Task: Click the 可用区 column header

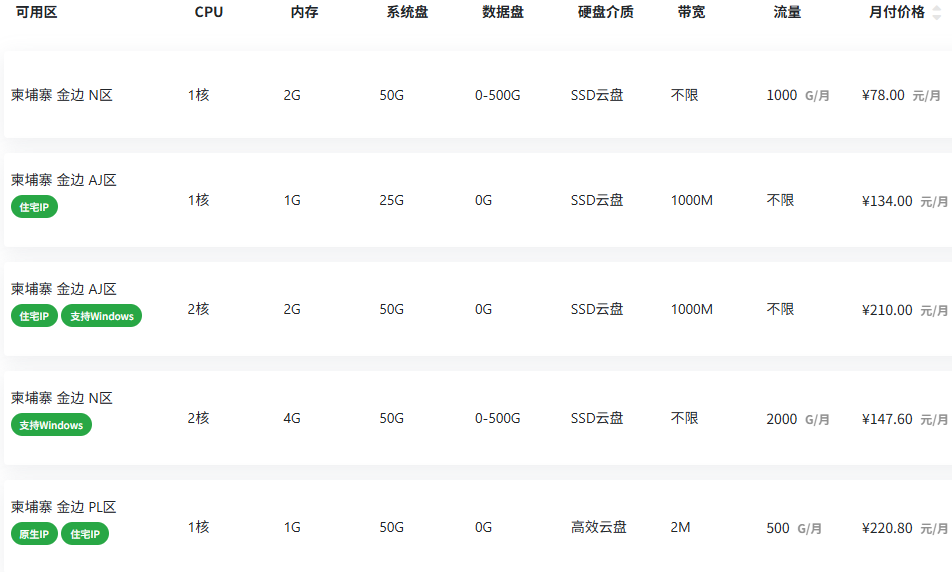Action: click(36, 13)
